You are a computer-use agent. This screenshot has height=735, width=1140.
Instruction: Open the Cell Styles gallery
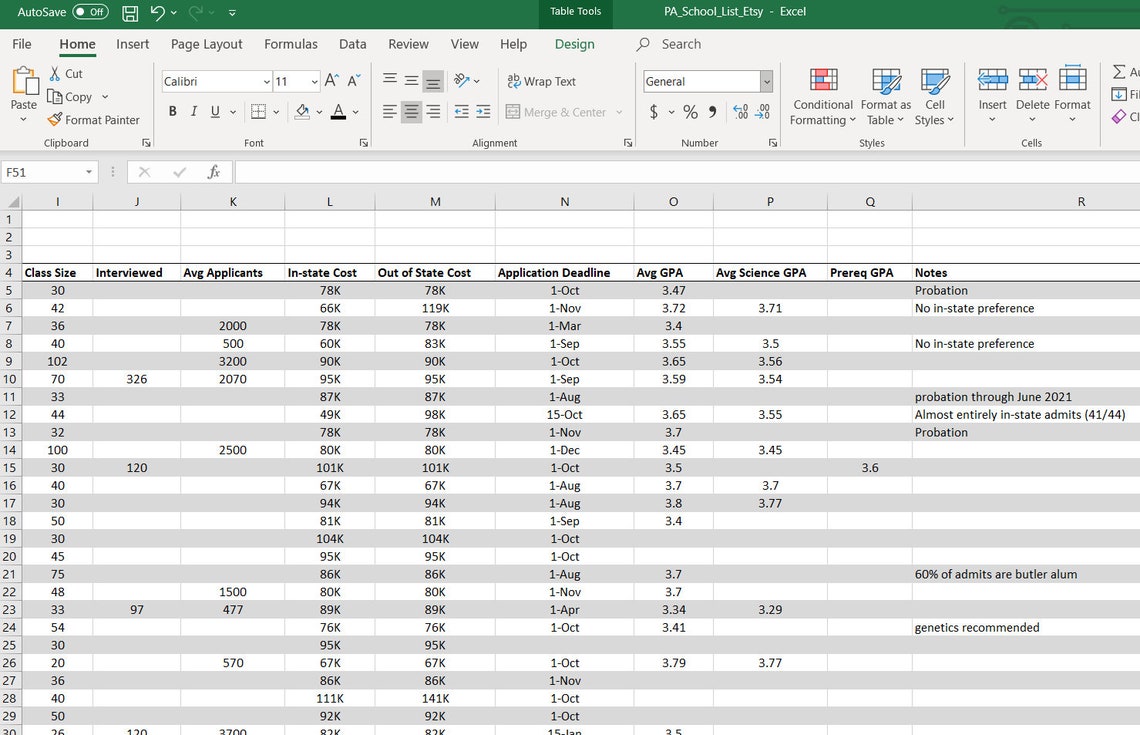(x=935, y=96)
